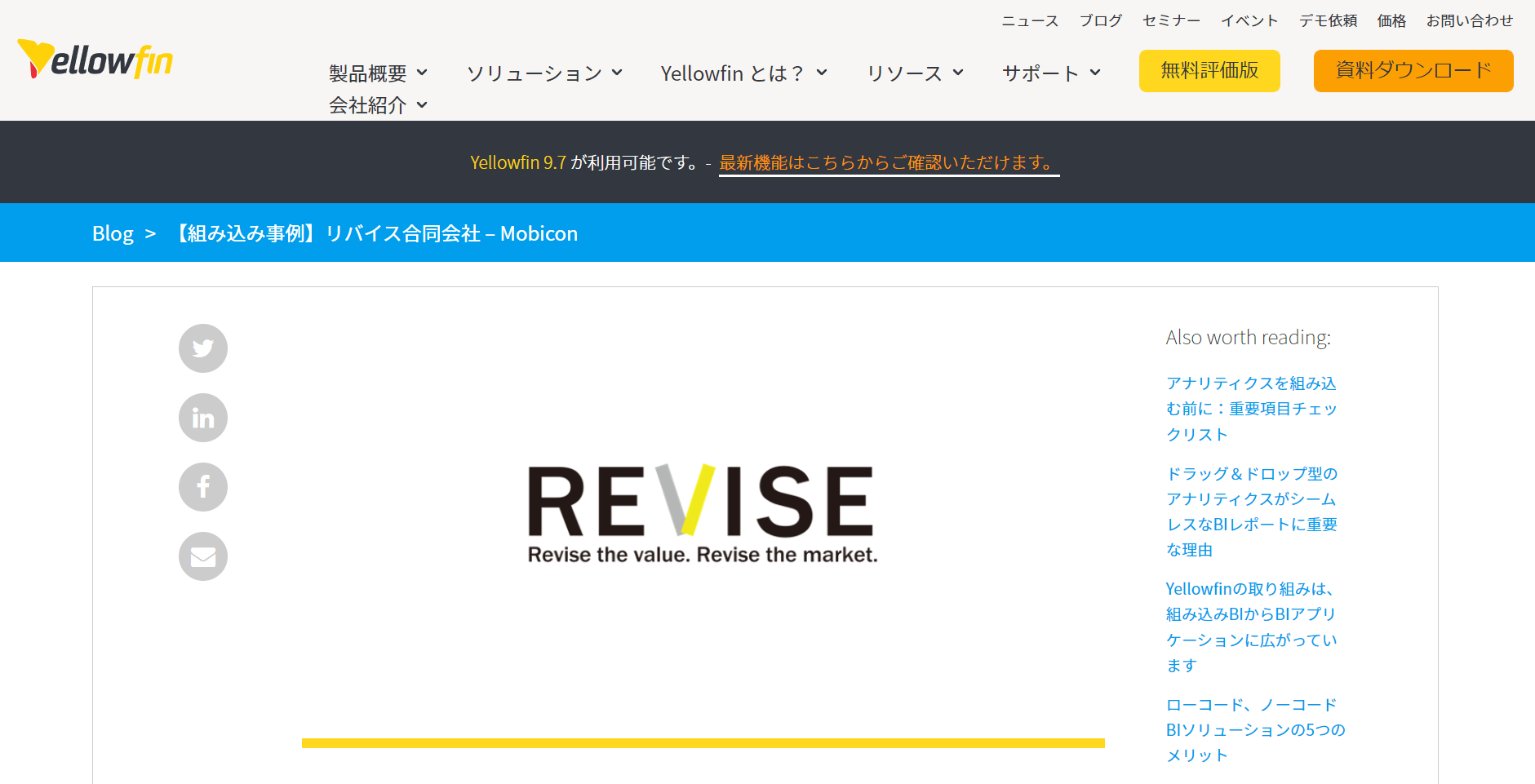Open ローコード、ノーコード BI article link
The height and width of the screenshot is (784, 1535).
[1255, 729]
